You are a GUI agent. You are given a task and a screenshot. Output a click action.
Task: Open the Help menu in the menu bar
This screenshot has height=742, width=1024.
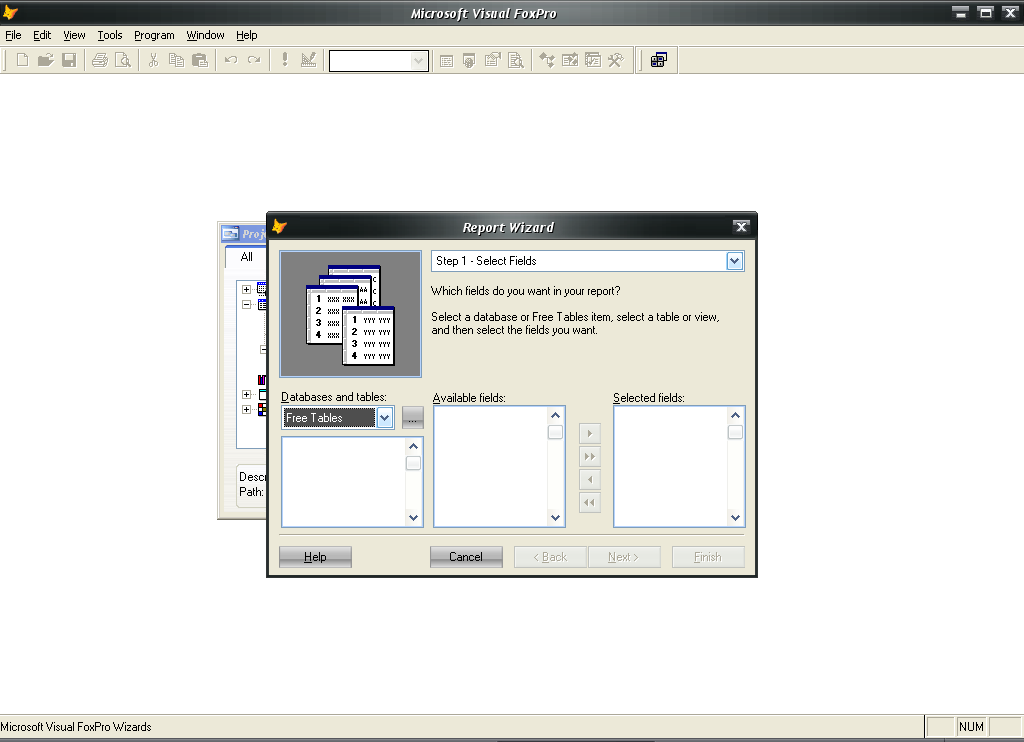[x=247, y=35]
